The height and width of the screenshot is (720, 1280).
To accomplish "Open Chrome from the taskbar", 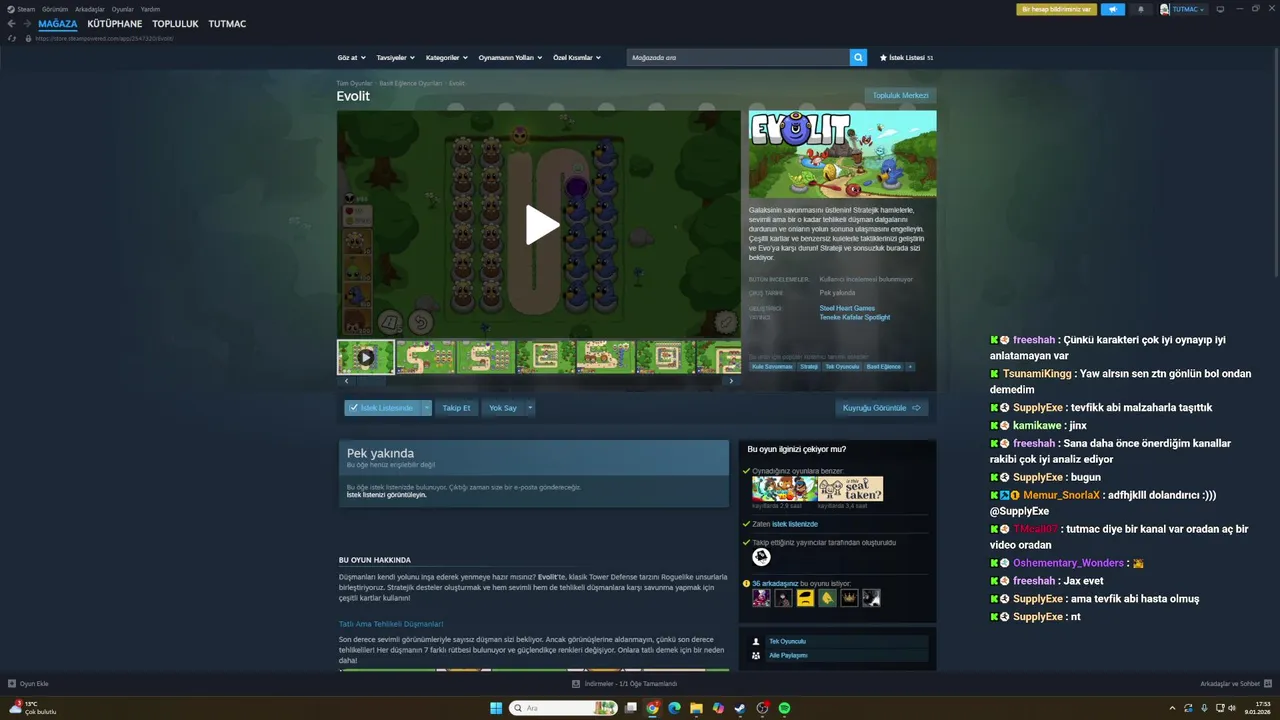I will point(653,708).
